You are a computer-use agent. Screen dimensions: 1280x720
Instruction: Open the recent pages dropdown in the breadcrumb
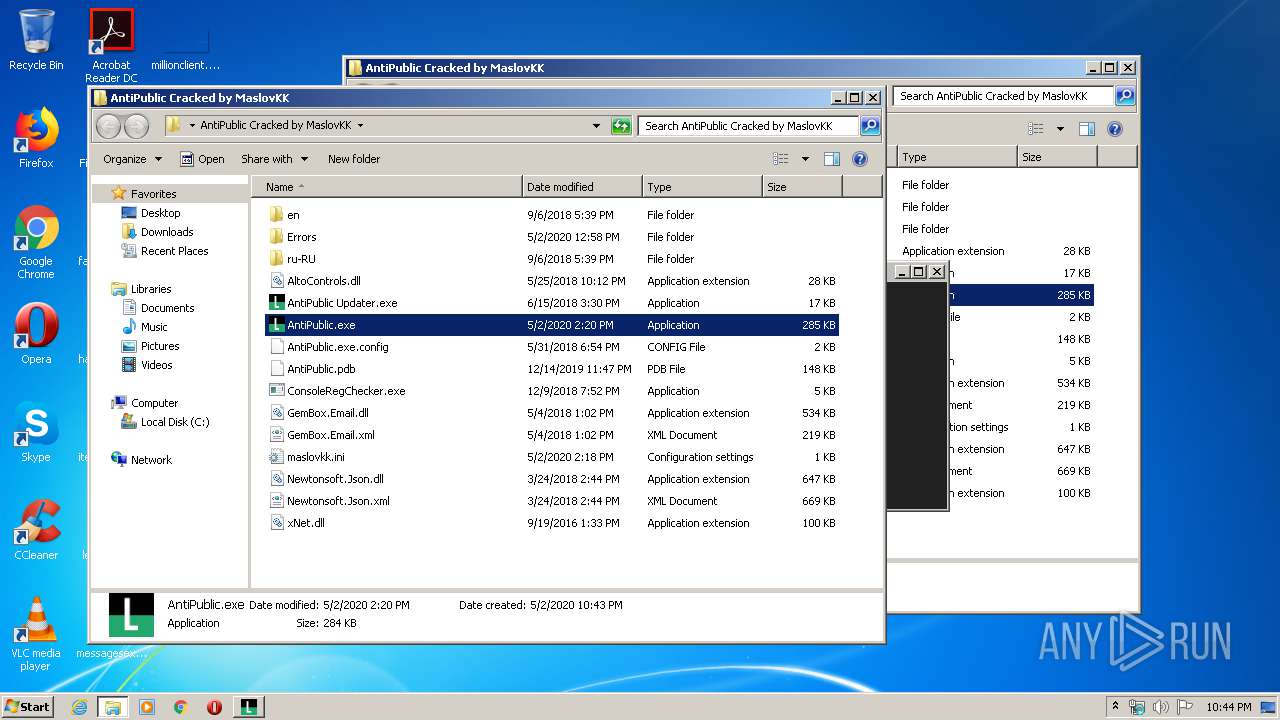tap(192, 126)
